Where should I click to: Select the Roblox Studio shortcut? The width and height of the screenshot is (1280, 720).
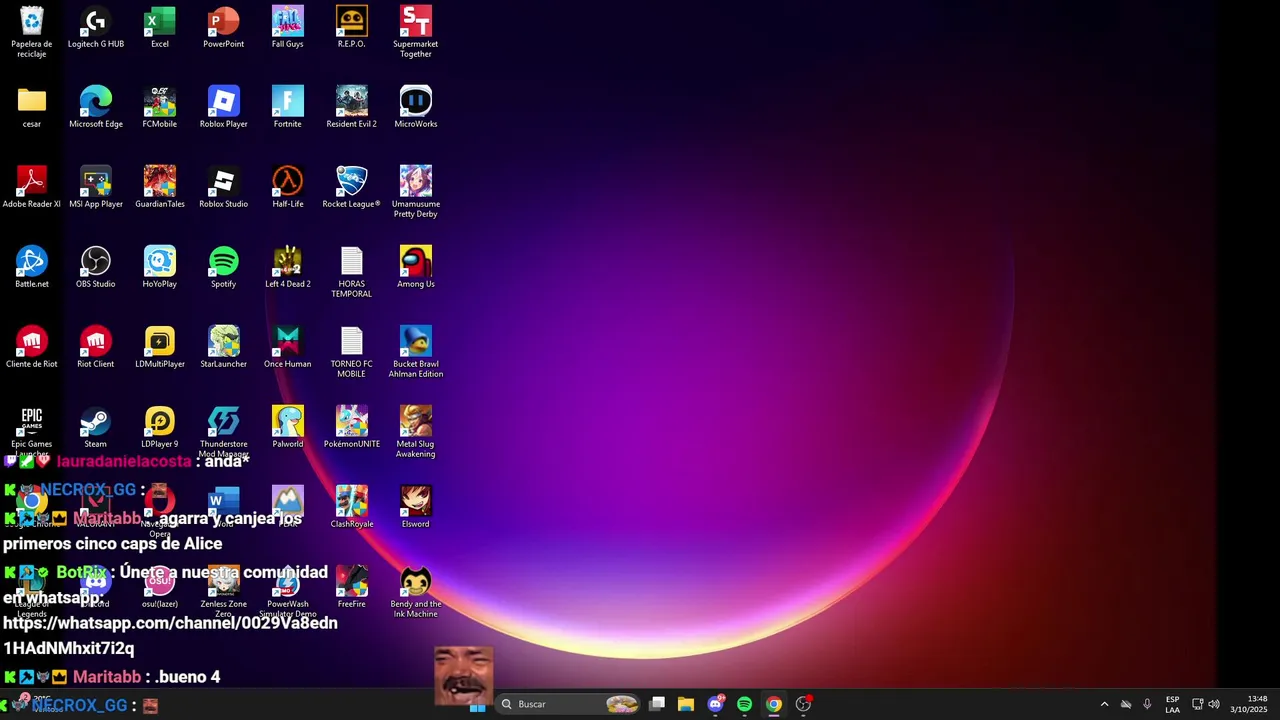click(224, 188)
